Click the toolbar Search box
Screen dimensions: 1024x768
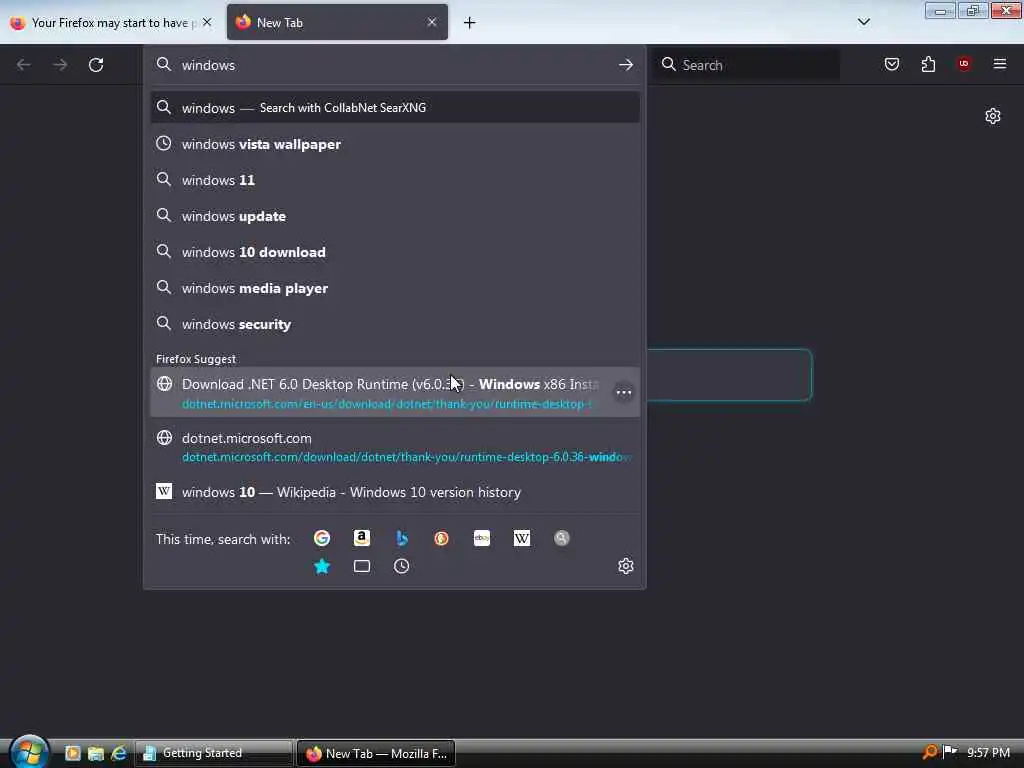(x=747, y=65)
